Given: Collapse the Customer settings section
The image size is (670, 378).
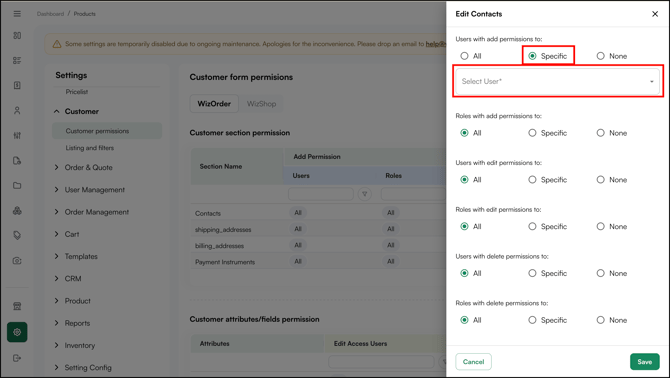Looking at the screenshot, I should (56, 111).
